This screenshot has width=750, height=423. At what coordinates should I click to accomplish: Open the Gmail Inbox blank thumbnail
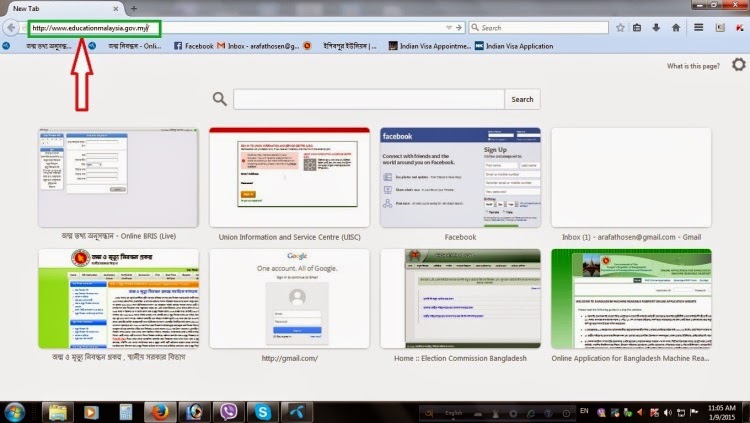[631, 178]
